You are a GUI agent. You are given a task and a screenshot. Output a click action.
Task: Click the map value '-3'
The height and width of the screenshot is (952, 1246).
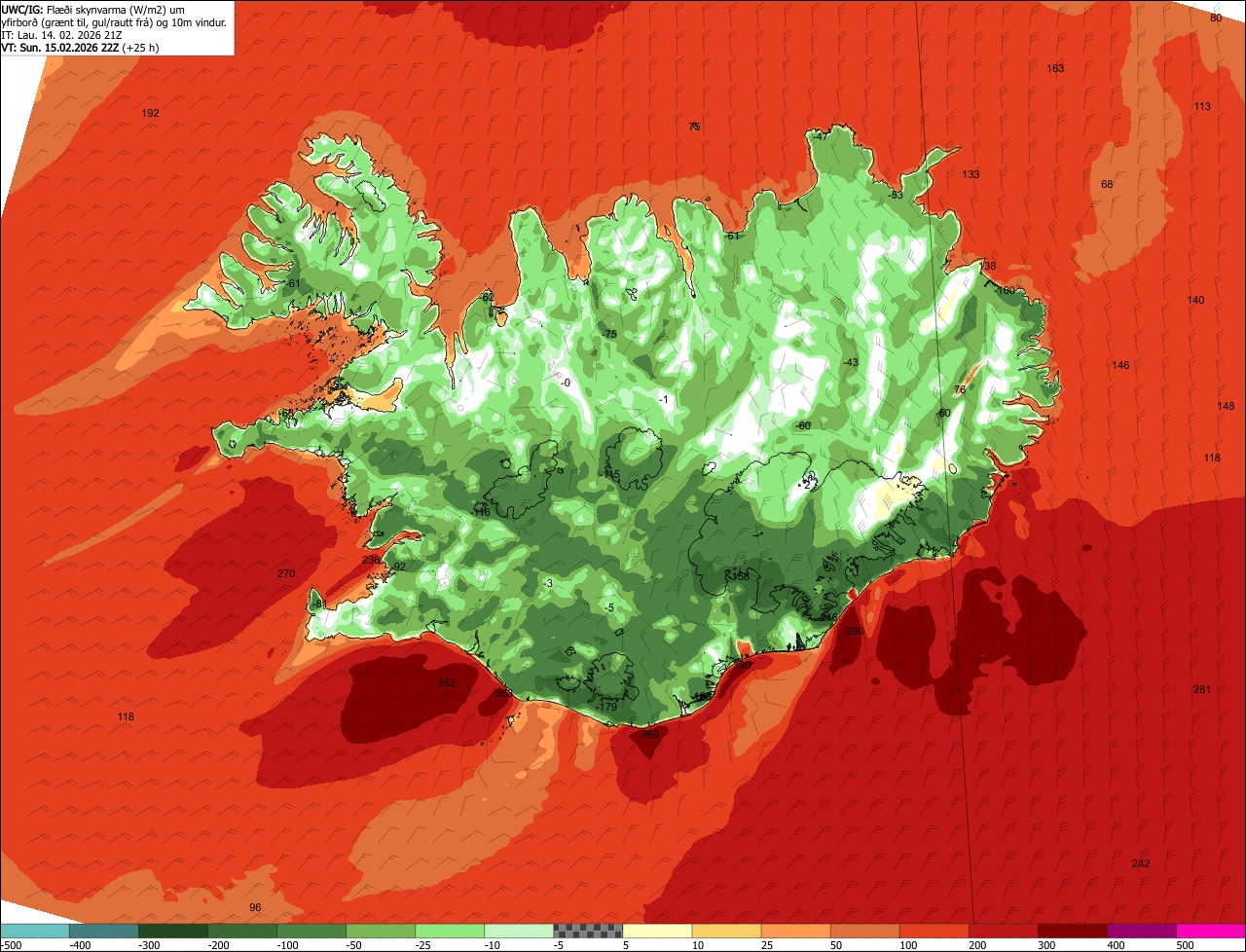coord(549,583)
